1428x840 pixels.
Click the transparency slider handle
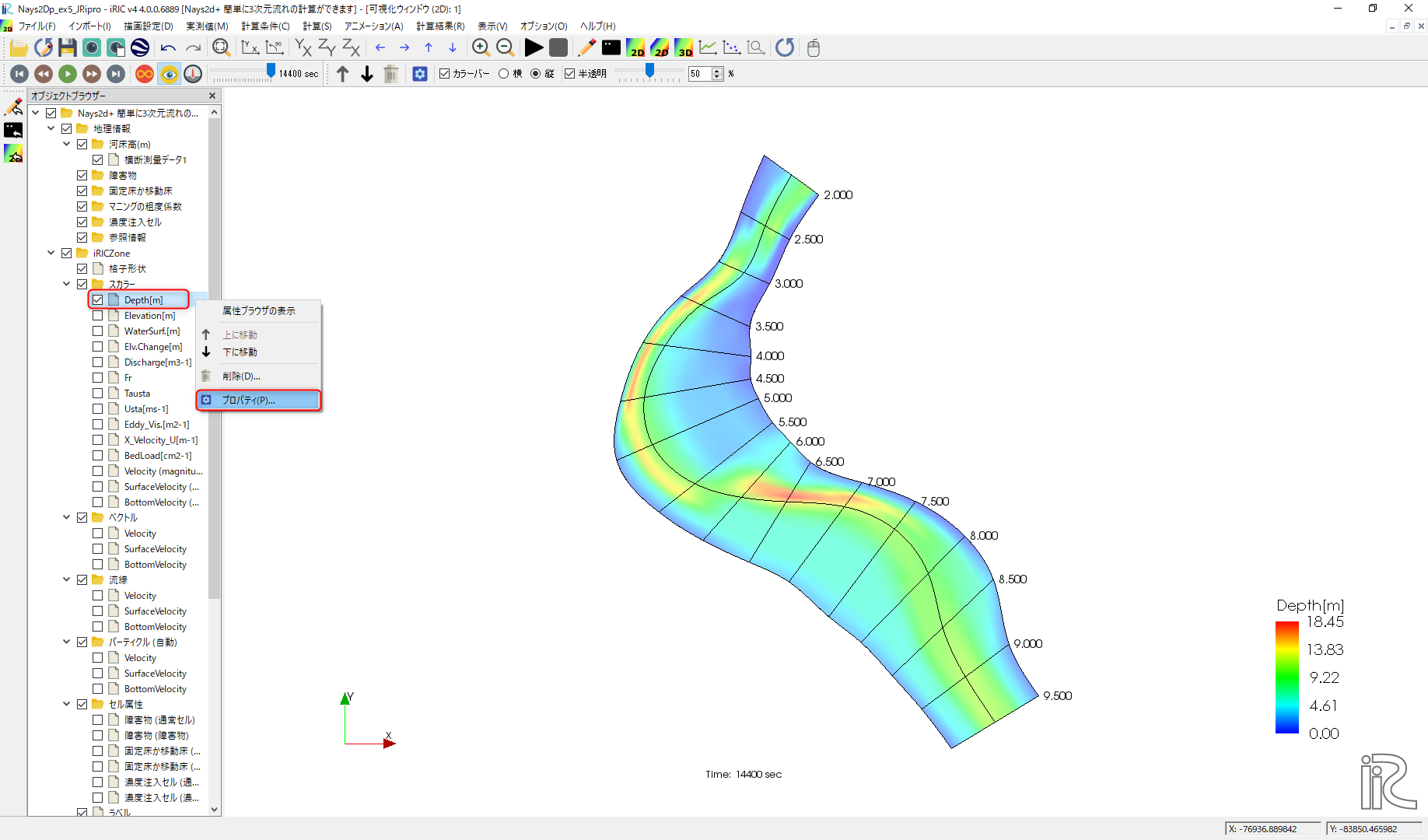(x=650, y=72)
